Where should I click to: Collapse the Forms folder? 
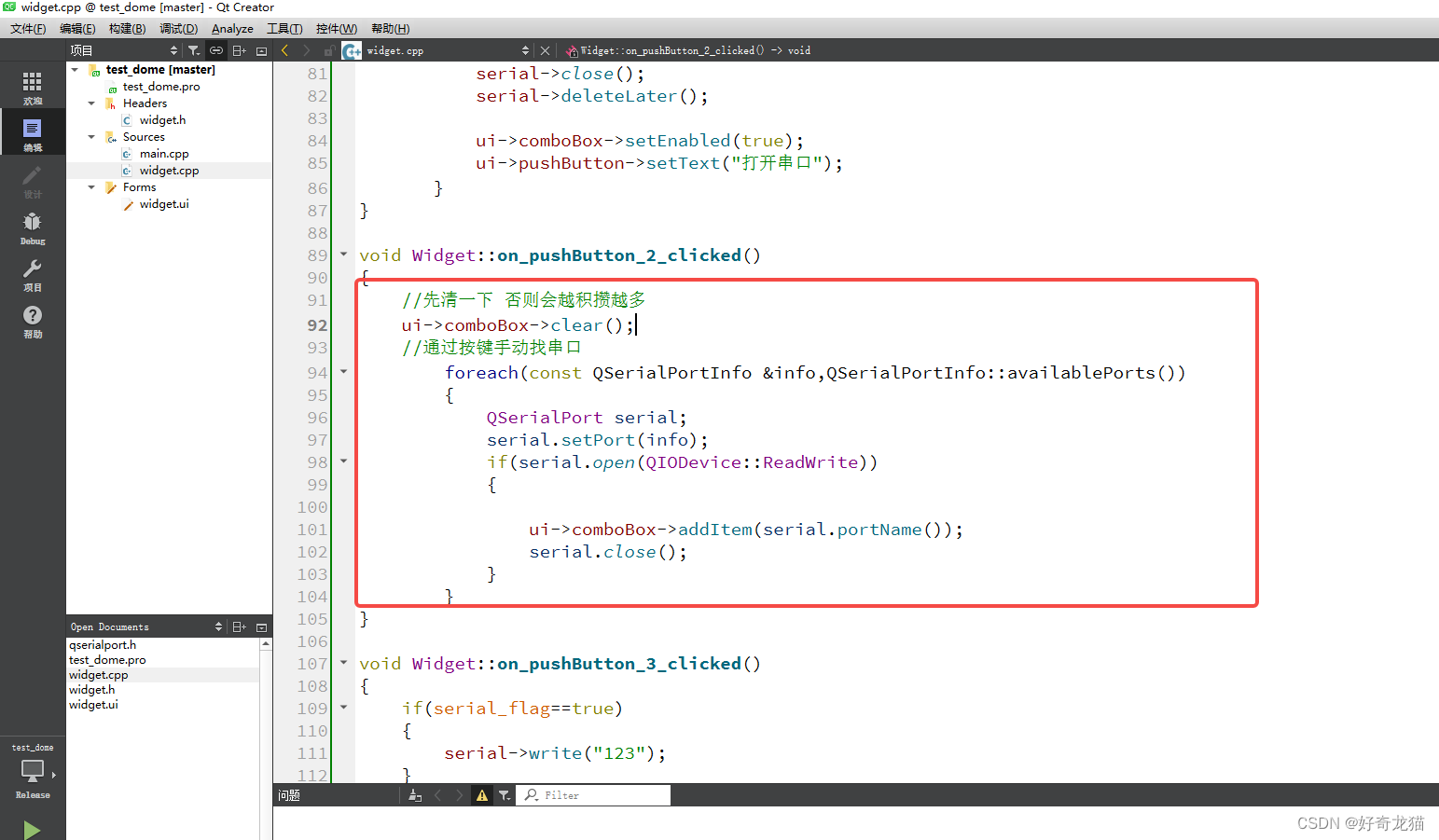tap(91, 187)
